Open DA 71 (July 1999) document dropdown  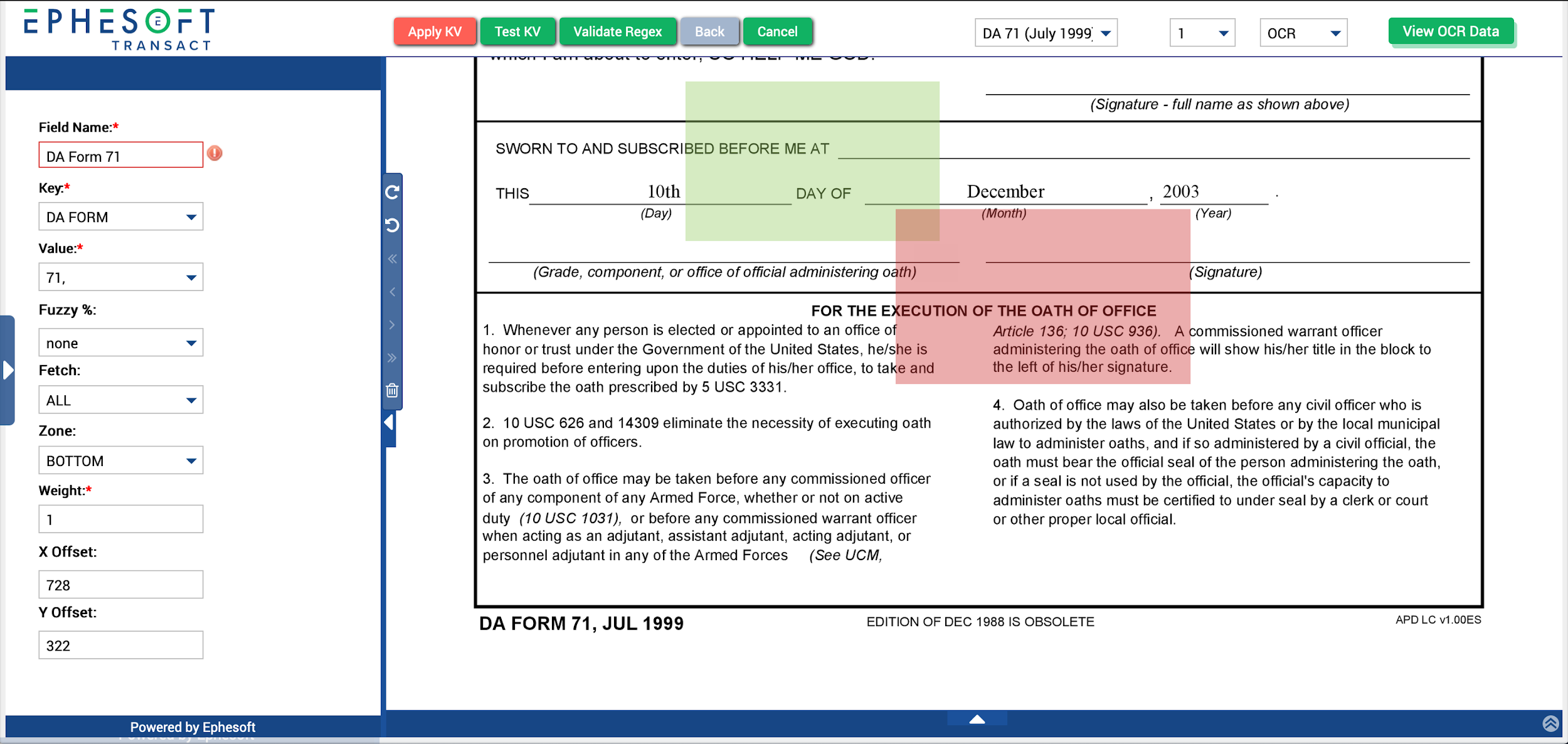click(1046, 33)
